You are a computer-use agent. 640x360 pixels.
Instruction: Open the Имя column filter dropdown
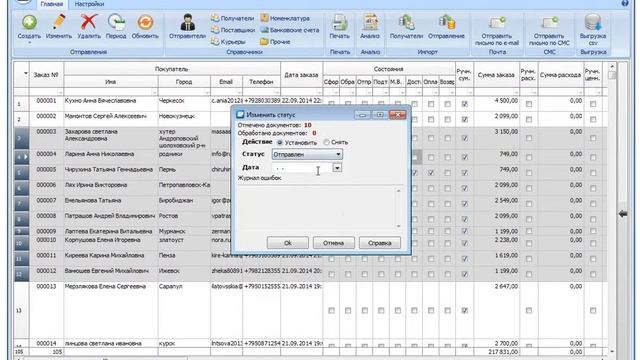point(154,93)
